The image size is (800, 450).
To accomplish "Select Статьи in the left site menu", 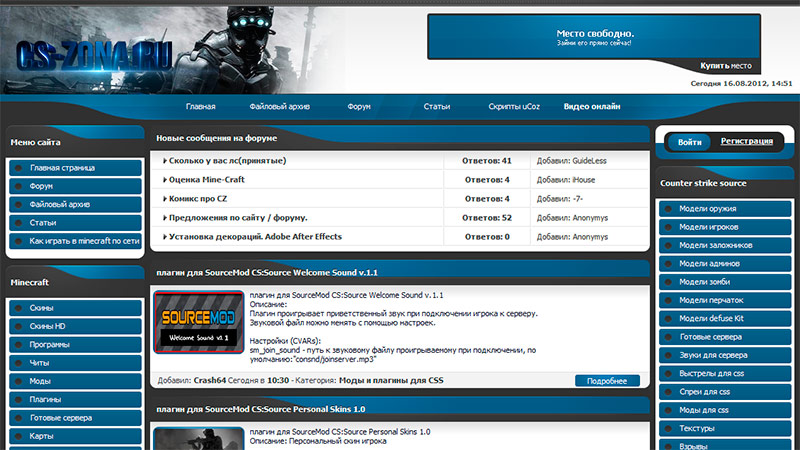I will (75, 223).
